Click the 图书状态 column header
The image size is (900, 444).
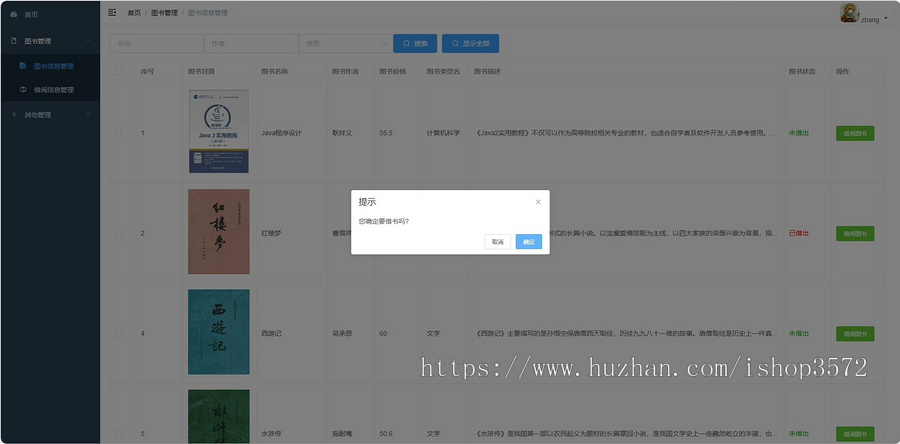tap(802, 72)
